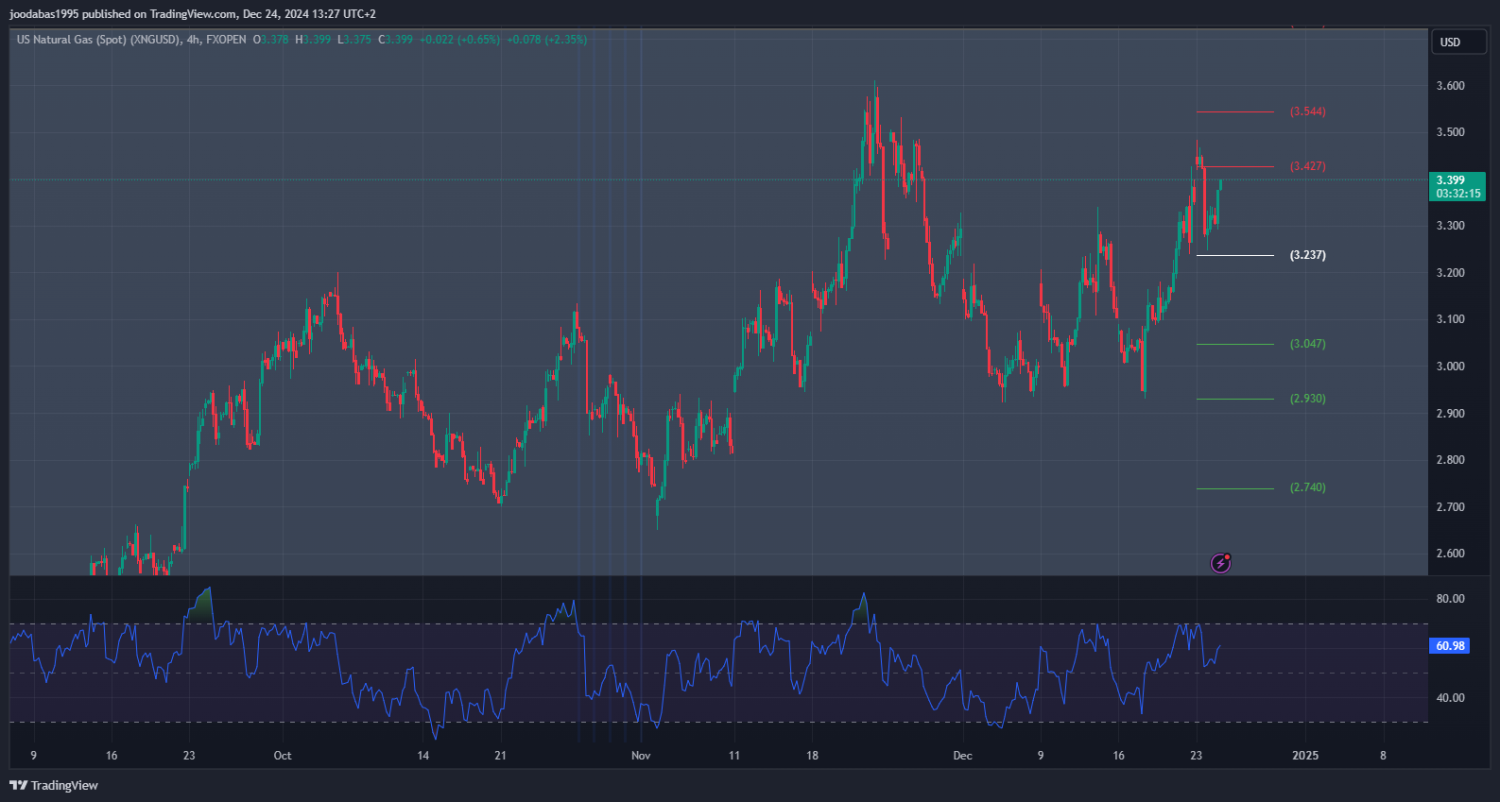Click the 3.600 mark on price scale

click(x=1450, y=86)
